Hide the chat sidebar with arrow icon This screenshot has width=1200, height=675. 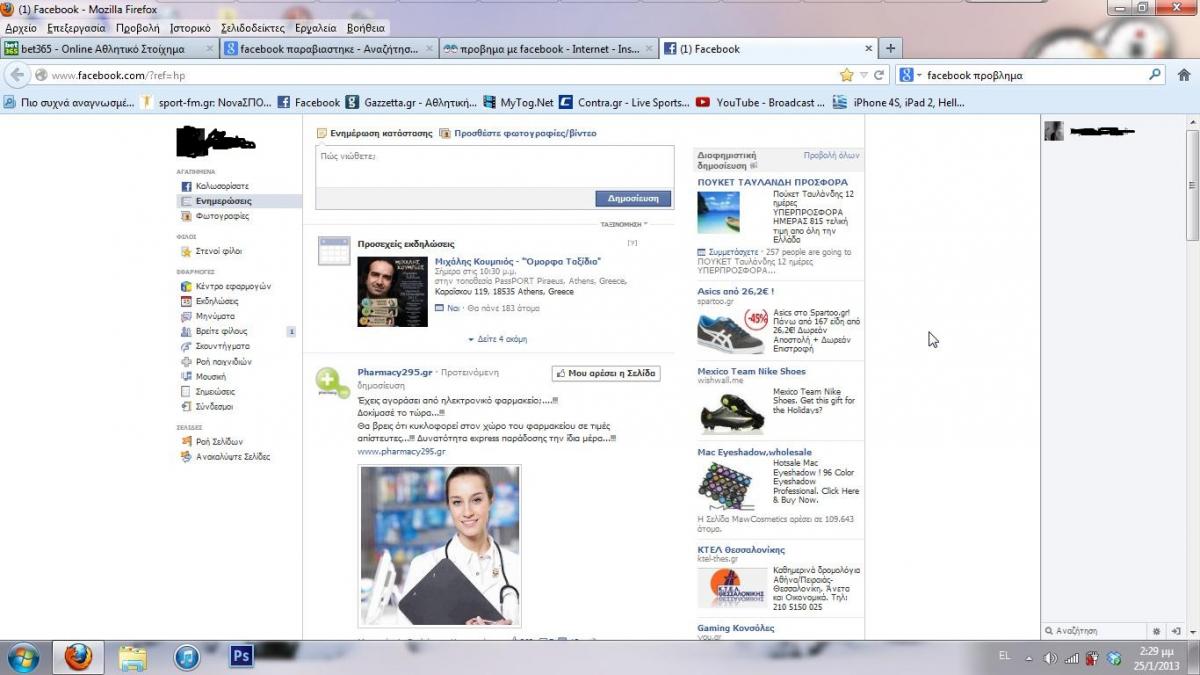(1177, 631)
